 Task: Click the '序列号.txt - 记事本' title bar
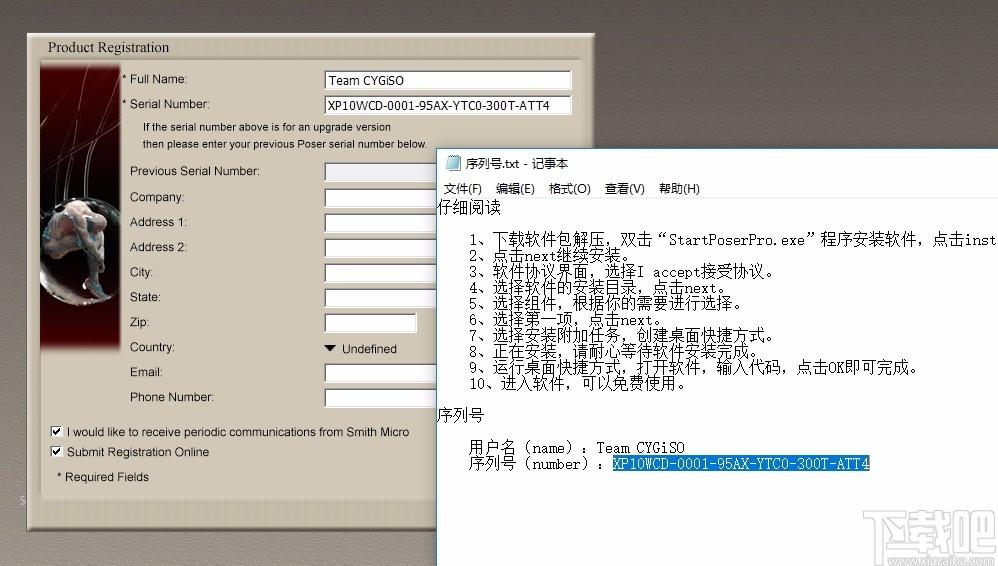tap(717, 164)
